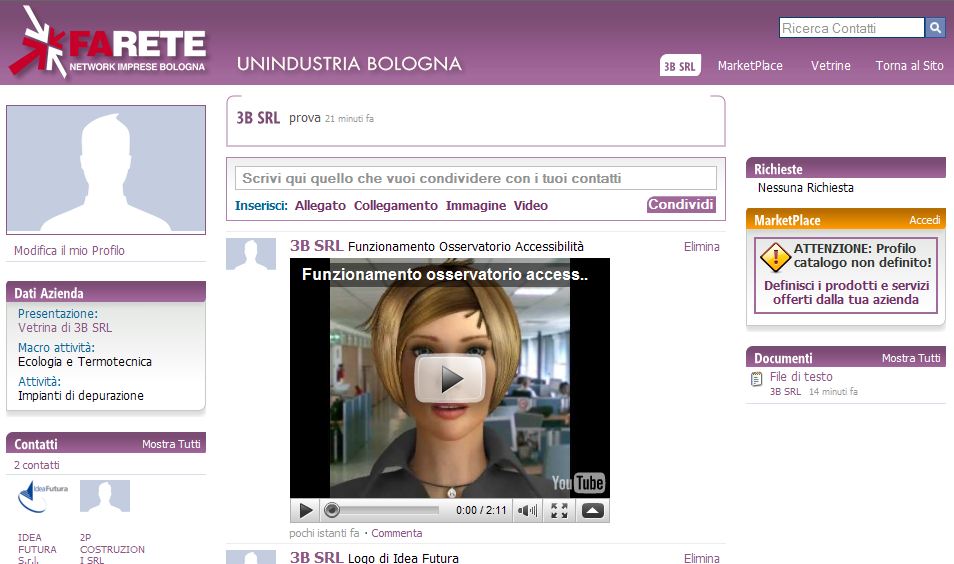Click the Dati Azienda panel header

click(x=106, y=293)
